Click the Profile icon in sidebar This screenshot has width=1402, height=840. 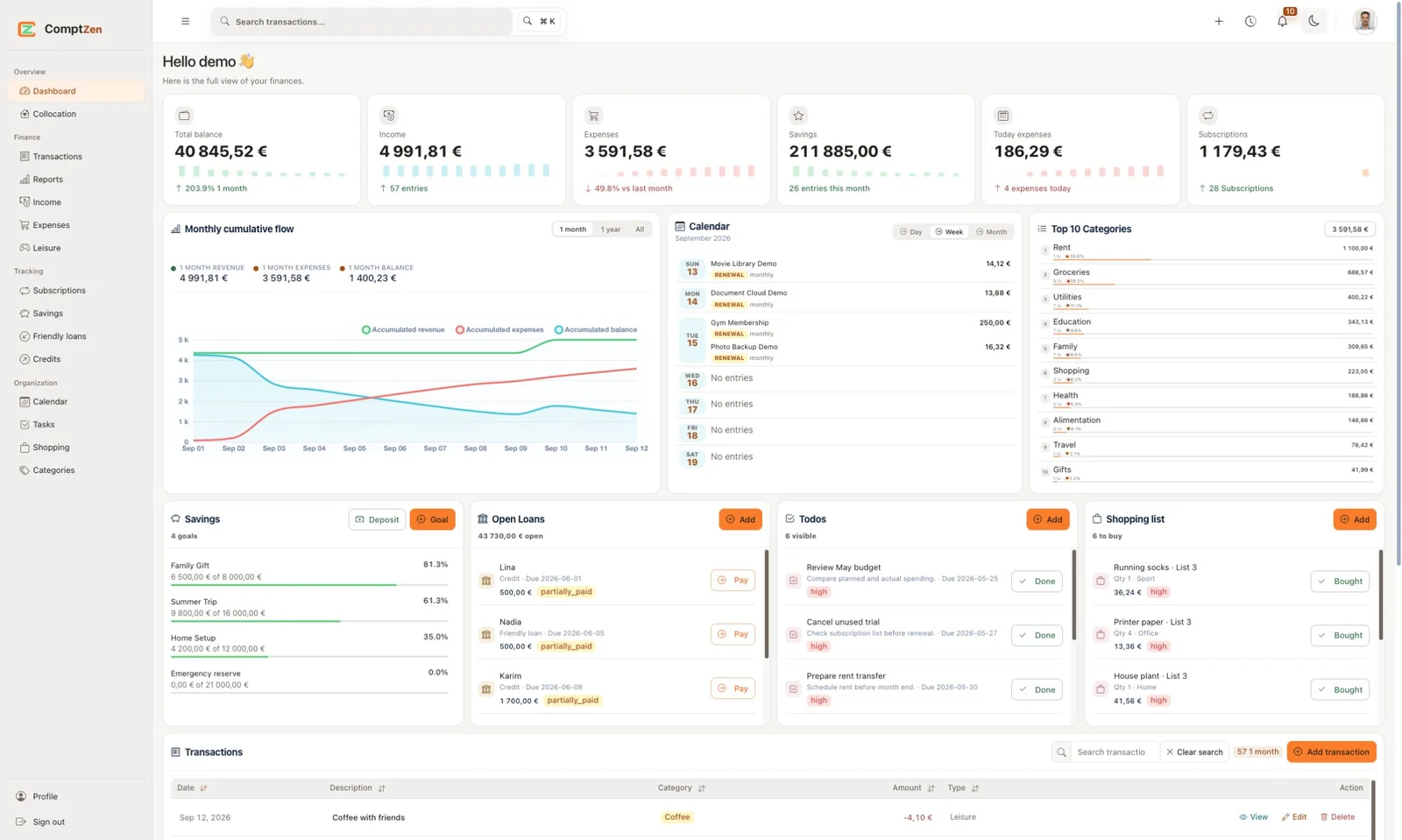pos(21,796)
